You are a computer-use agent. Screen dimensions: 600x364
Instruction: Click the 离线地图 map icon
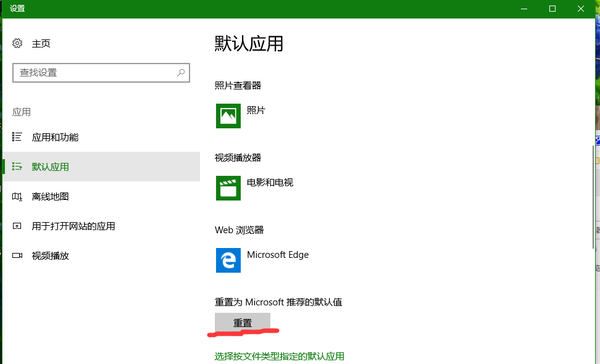click(17, 196)
